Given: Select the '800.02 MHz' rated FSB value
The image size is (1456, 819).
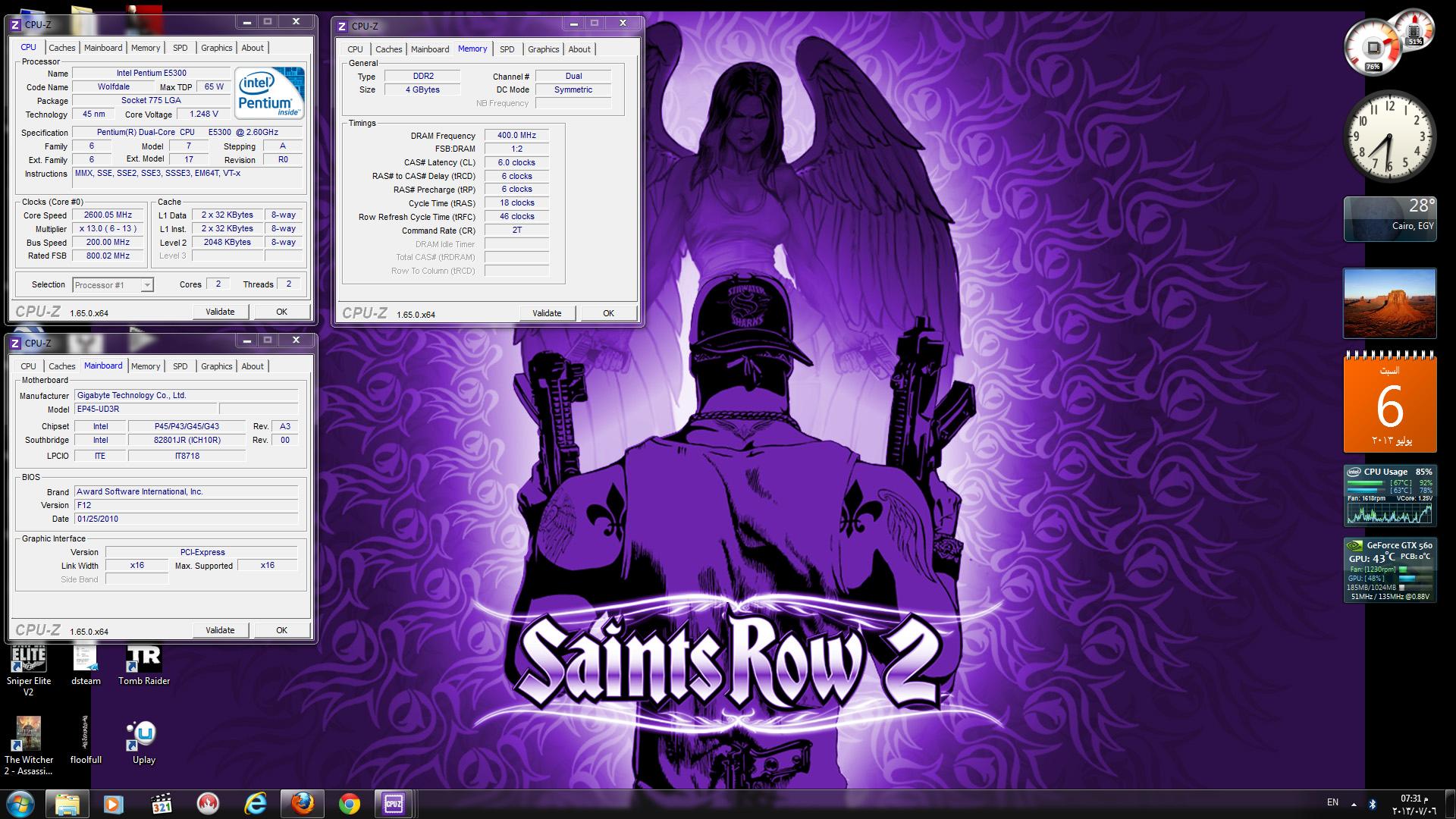Looking at the screenshot, I should (x=108, y=256).
